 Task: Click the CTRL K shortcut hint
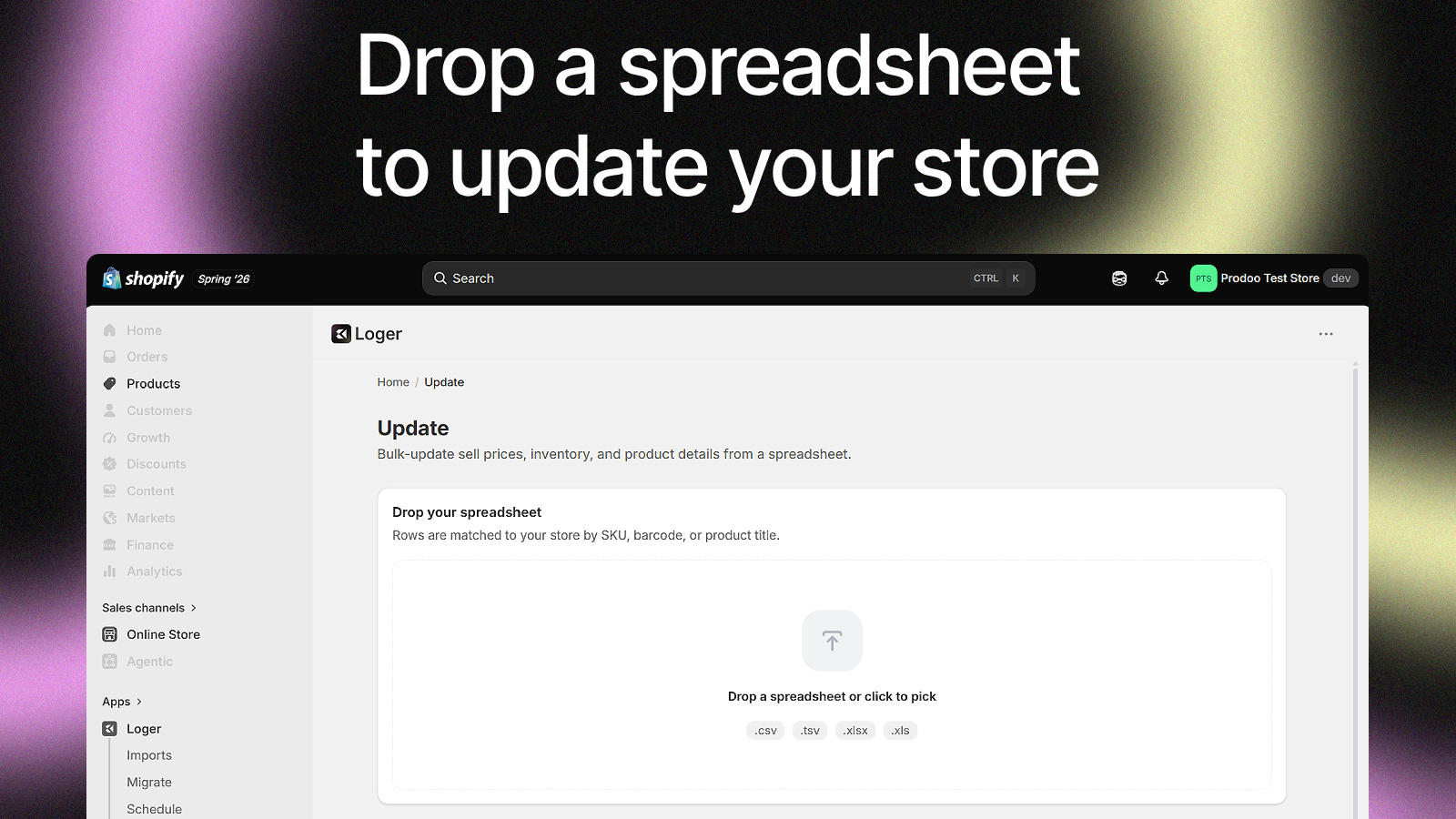coord(997,278)
